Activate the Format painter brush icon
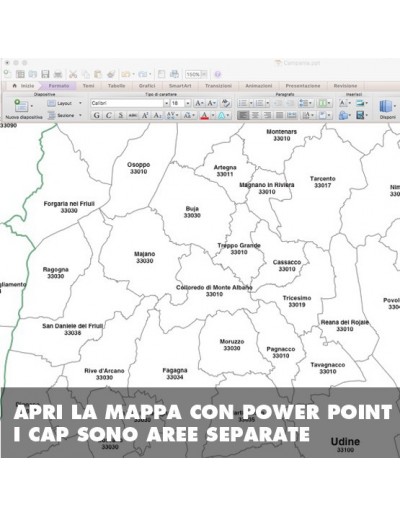 (x=111, y=74)
